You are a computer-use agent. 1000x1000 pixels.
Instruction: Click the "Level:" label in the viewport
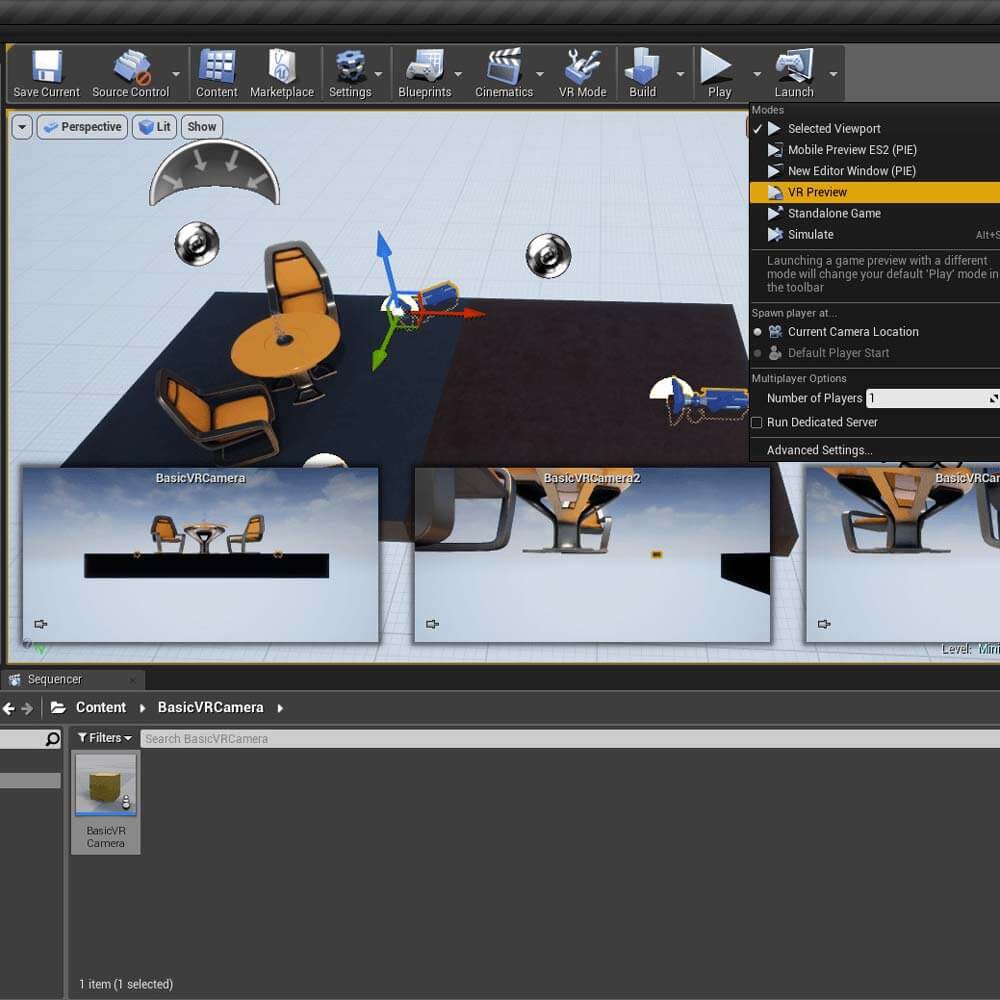[x=956, y=649]
